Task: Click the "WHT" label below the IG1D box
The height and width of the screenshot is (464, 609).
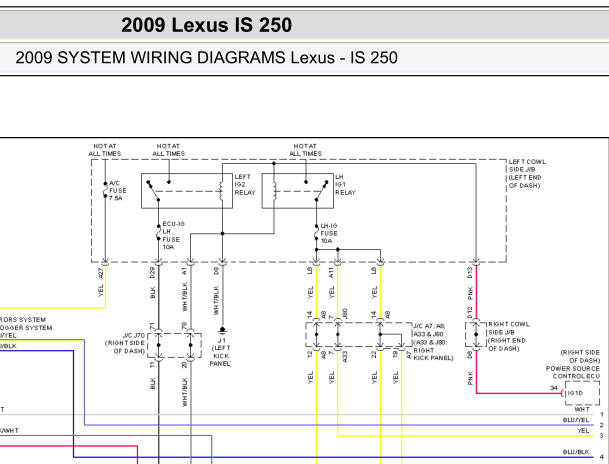Action: click(x=582, y=409)
